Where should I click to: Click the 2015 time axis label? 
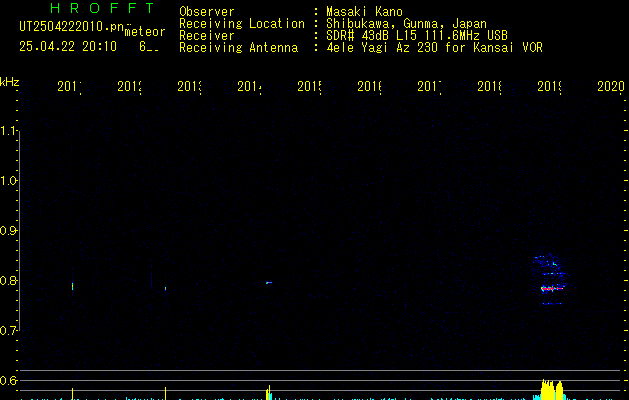tap(309, 86)
